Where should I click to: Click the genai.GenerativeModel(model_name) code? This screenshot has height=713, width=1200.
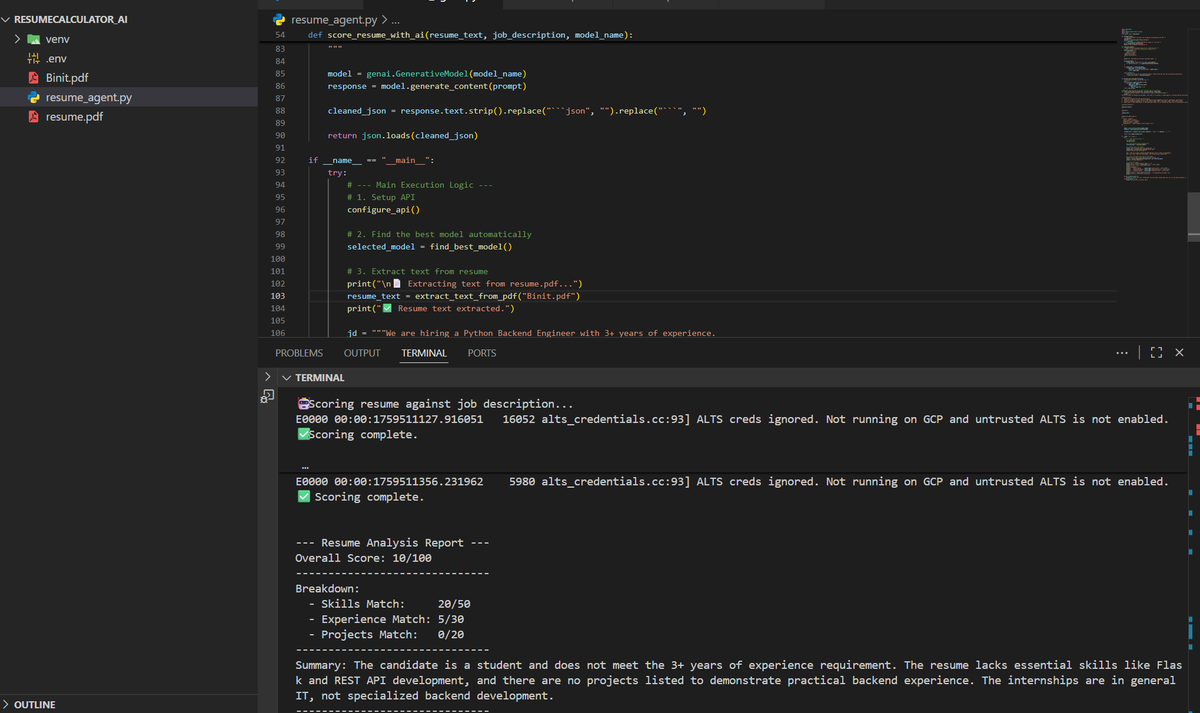pyautogui.click(x=446, y=74)
